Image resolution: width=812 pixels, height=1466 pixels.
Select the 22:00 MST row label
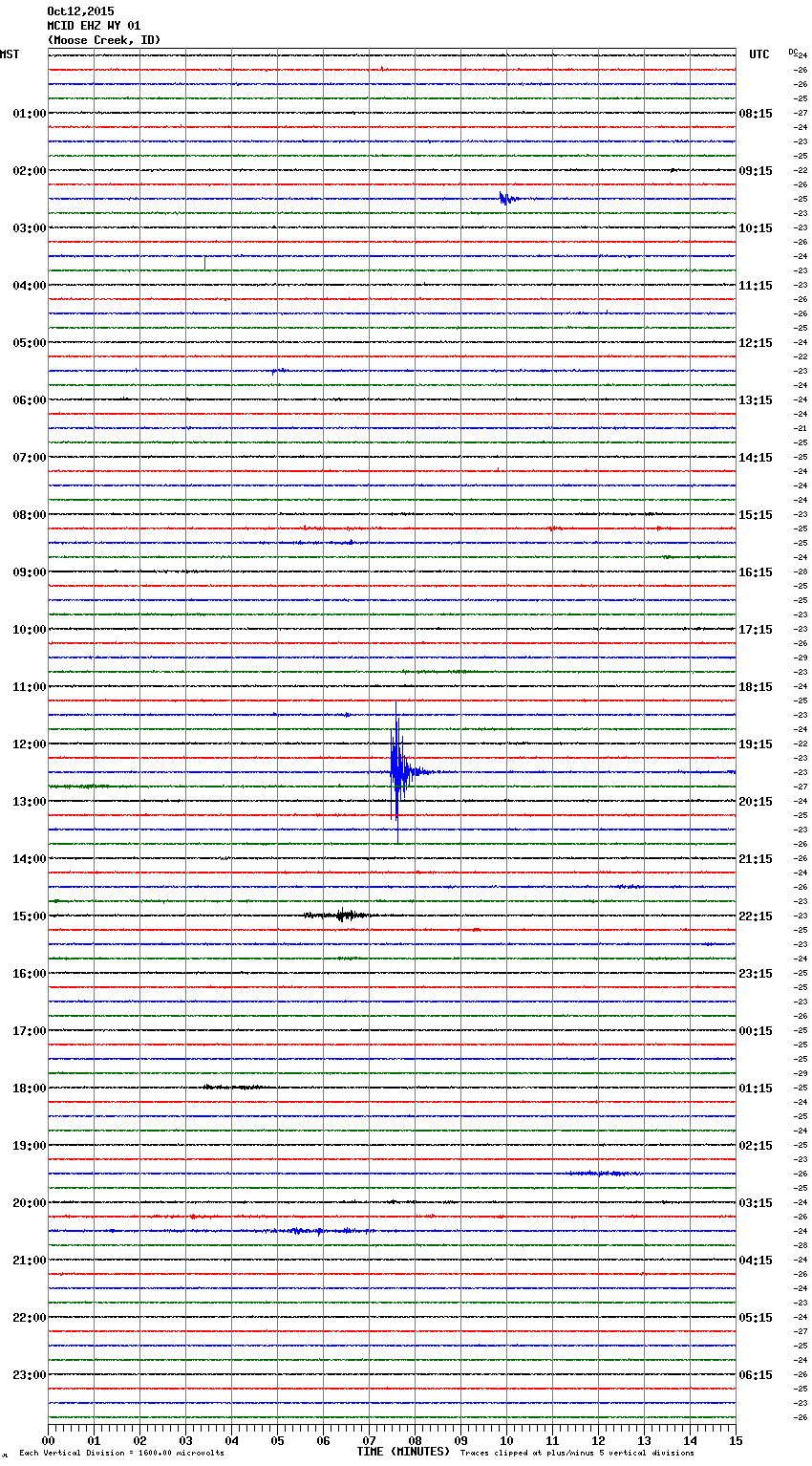point(29,1317)
